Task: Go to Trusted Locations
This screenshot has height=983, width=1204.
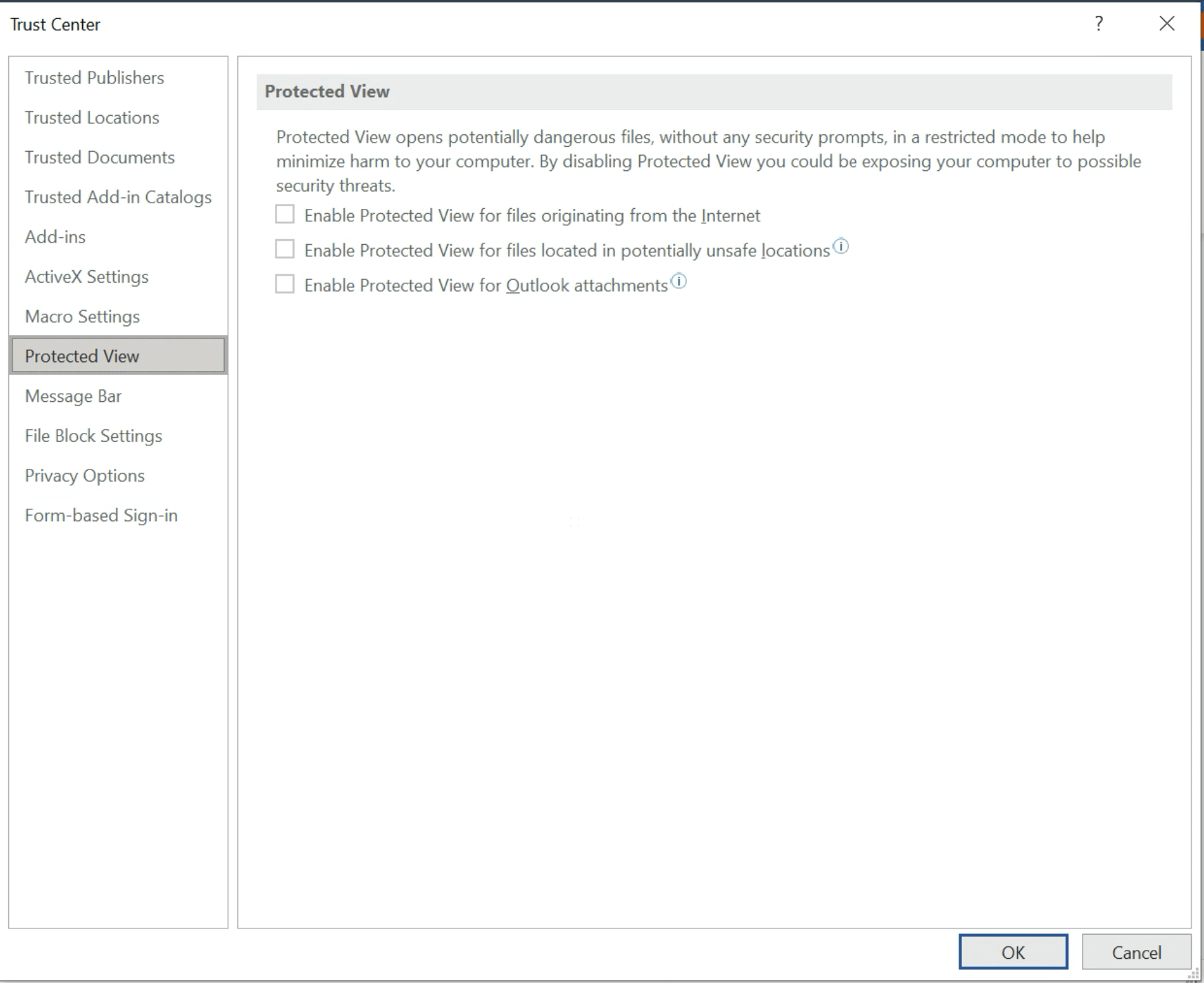Action: [x=118, y=117]
